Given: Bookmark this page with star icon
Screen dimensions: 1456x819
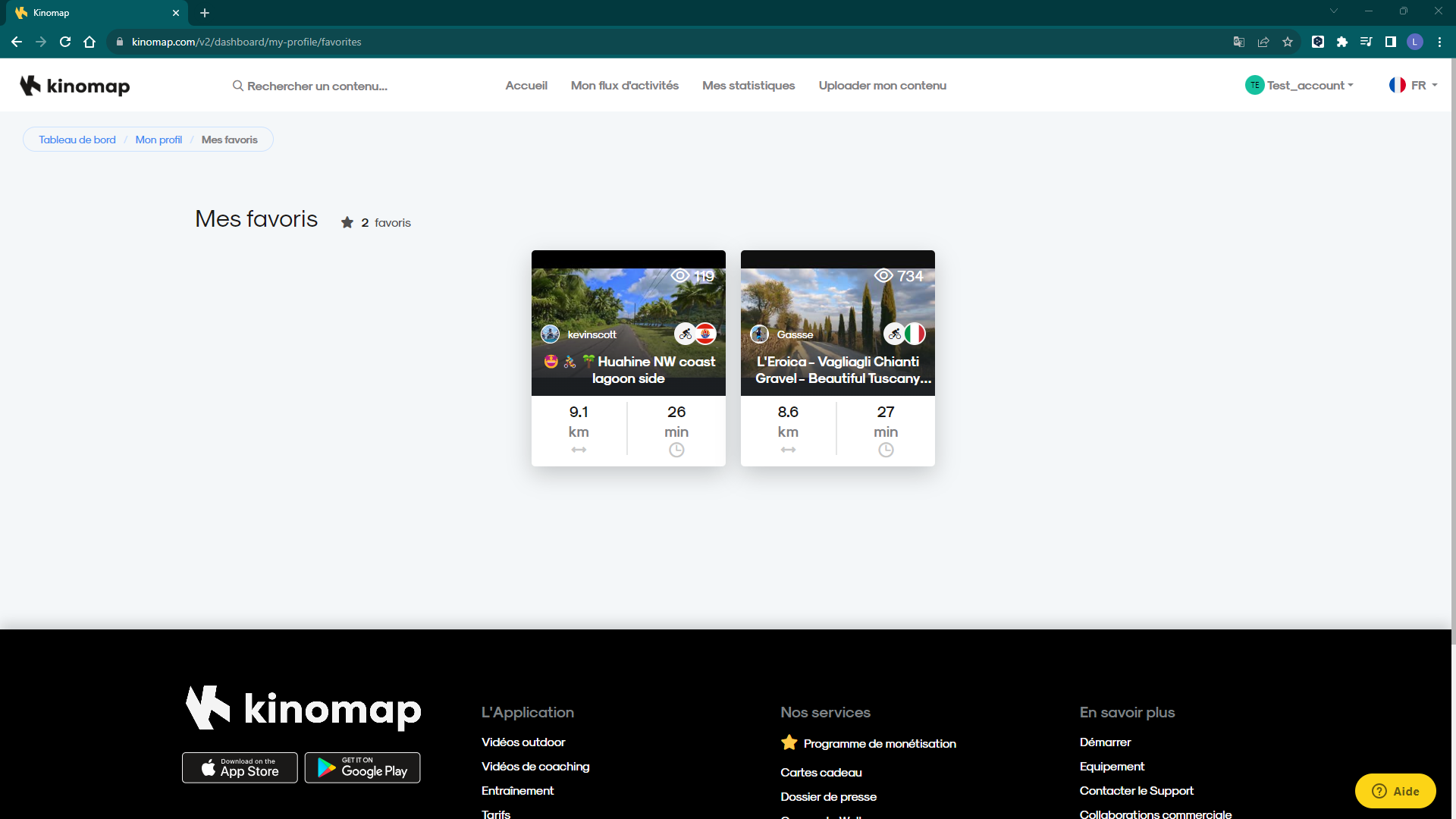Looking at the screenshot, I should click(1288, 42).
